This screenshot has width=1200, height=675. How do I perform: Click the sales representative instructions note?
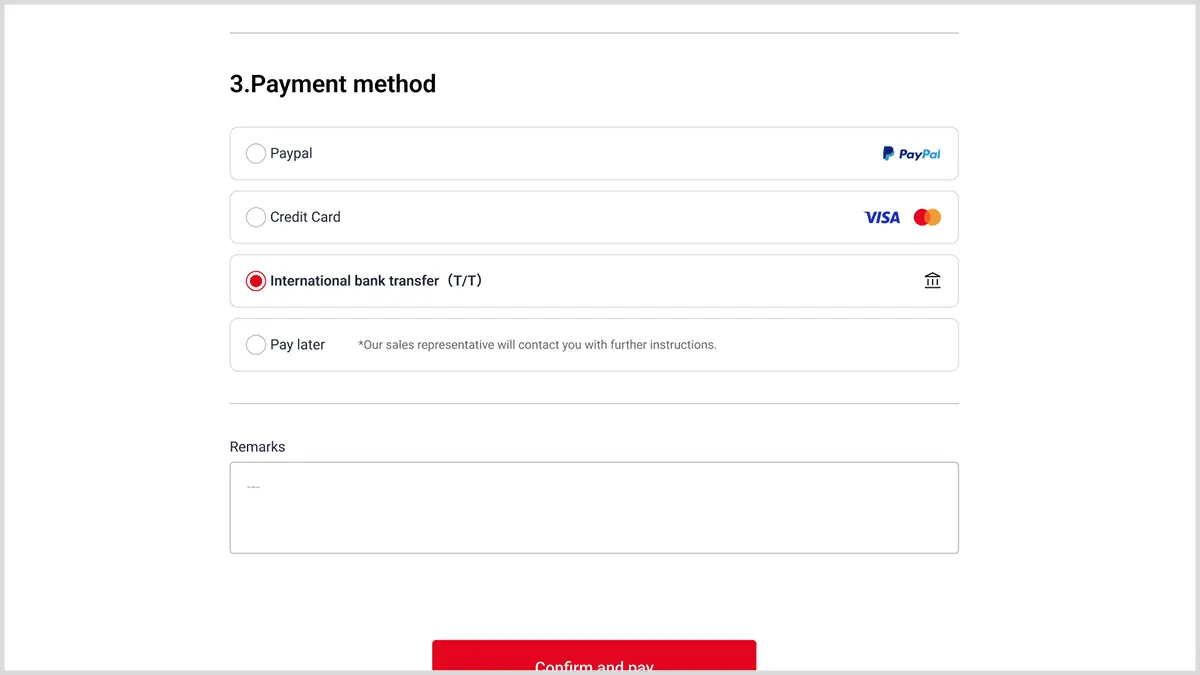[537, 345]
